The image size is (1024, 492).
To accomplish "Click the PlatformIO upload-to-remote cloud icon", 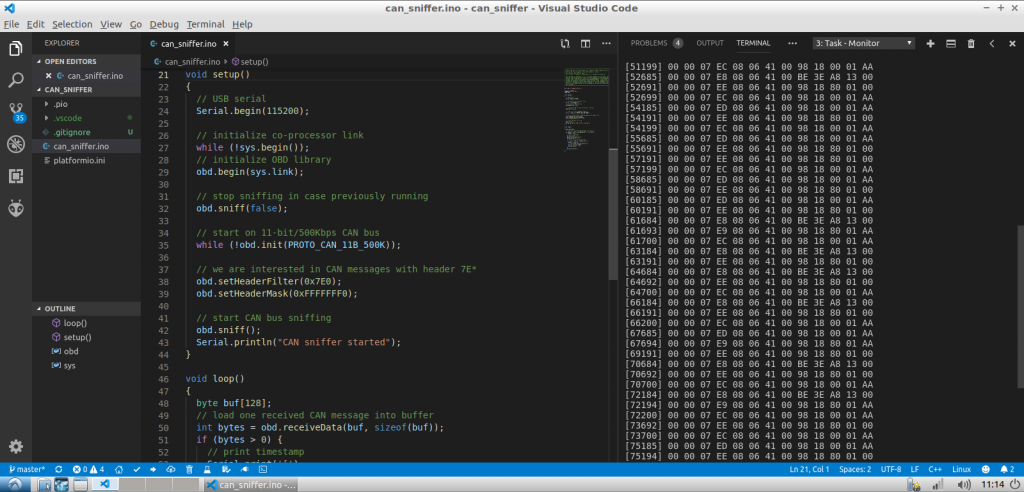I will tap(171, 469).
